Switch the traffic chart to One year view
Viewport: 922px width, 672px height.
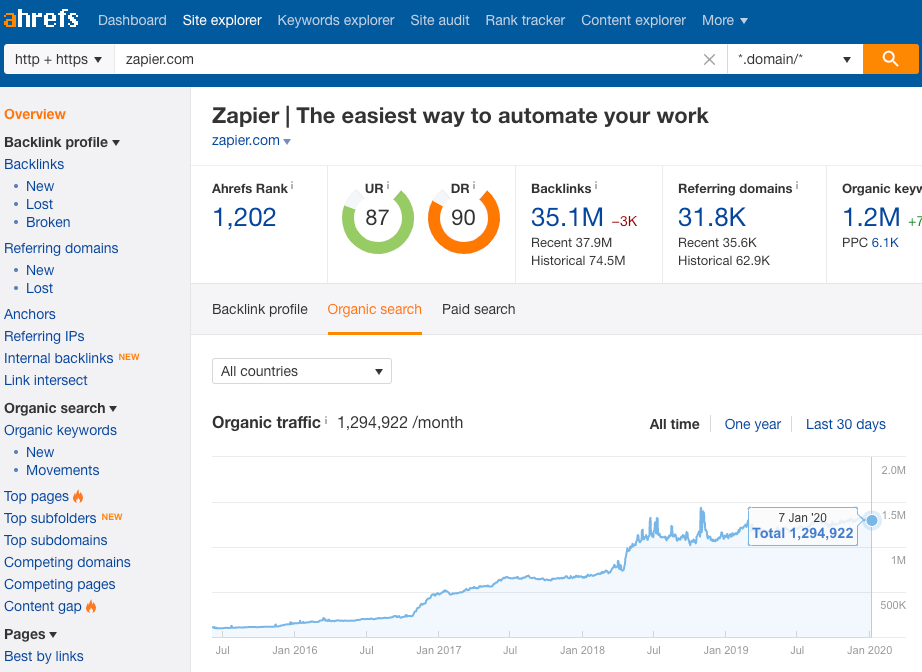click(752, 424)
